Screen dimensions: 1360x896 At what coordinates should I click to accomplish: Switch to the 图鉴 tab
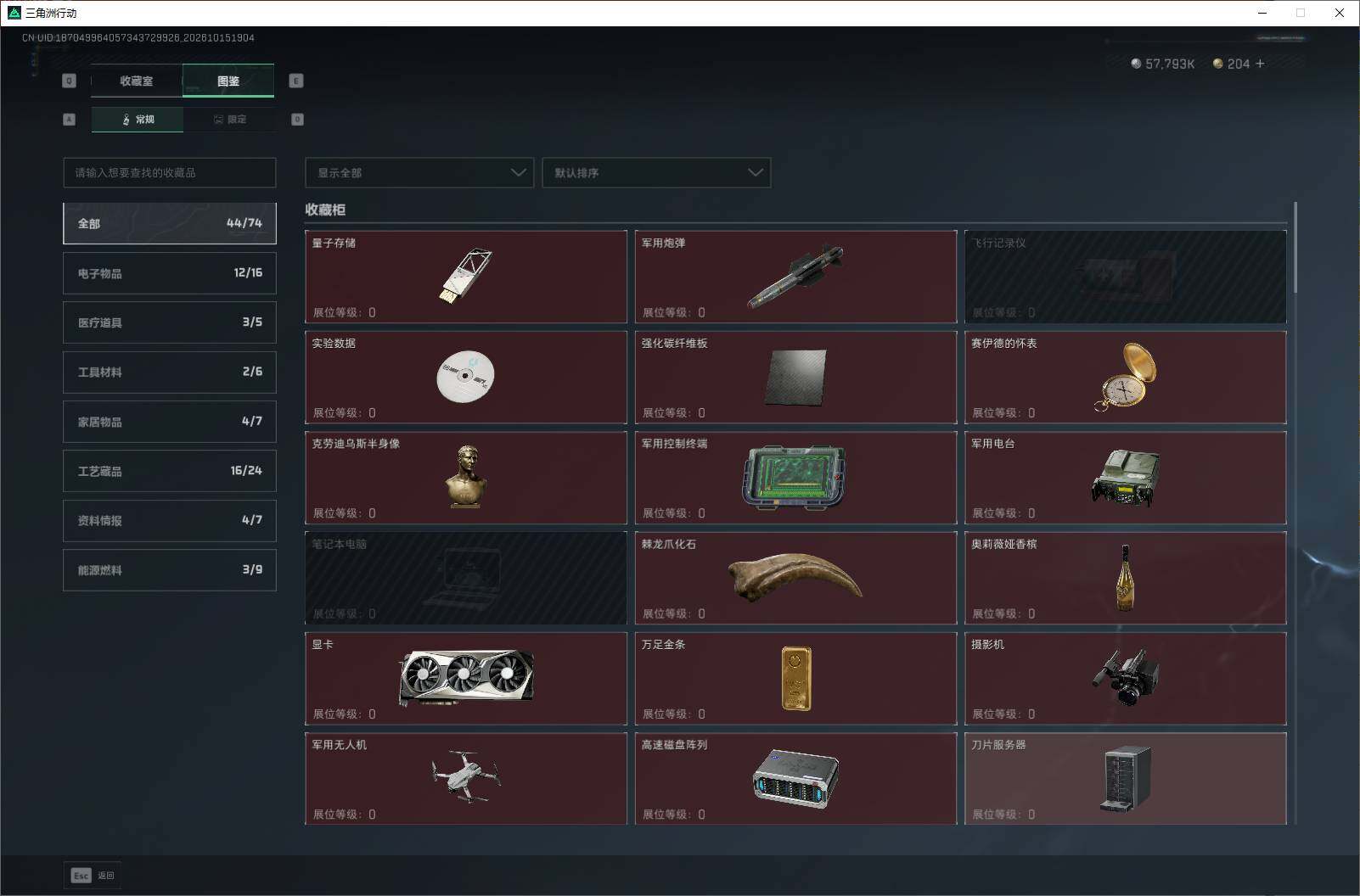(x=228, y=81)
